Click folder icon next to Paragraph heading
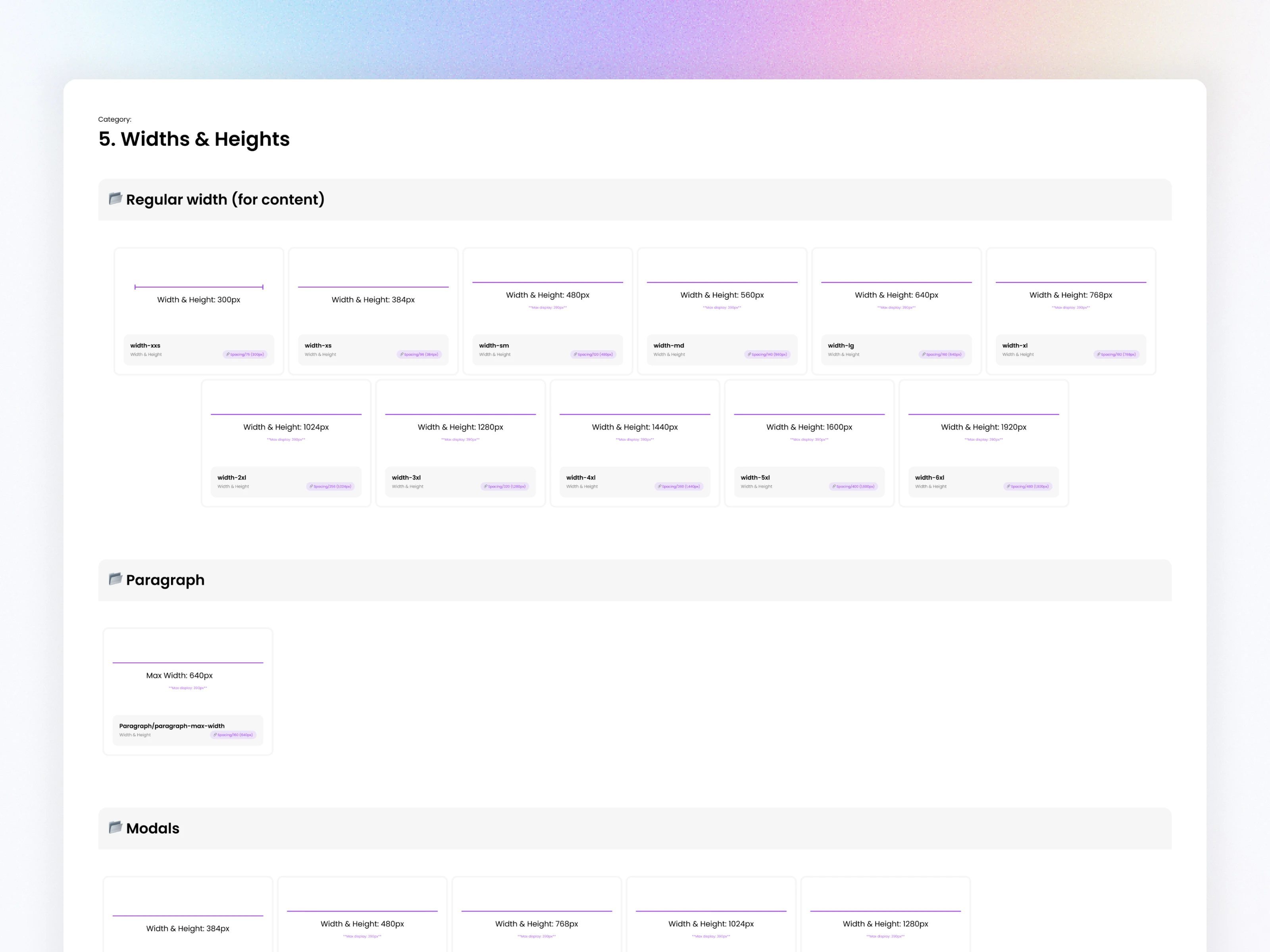Image resolution: width=1270 pixels, height=952 pixels. 115,579
